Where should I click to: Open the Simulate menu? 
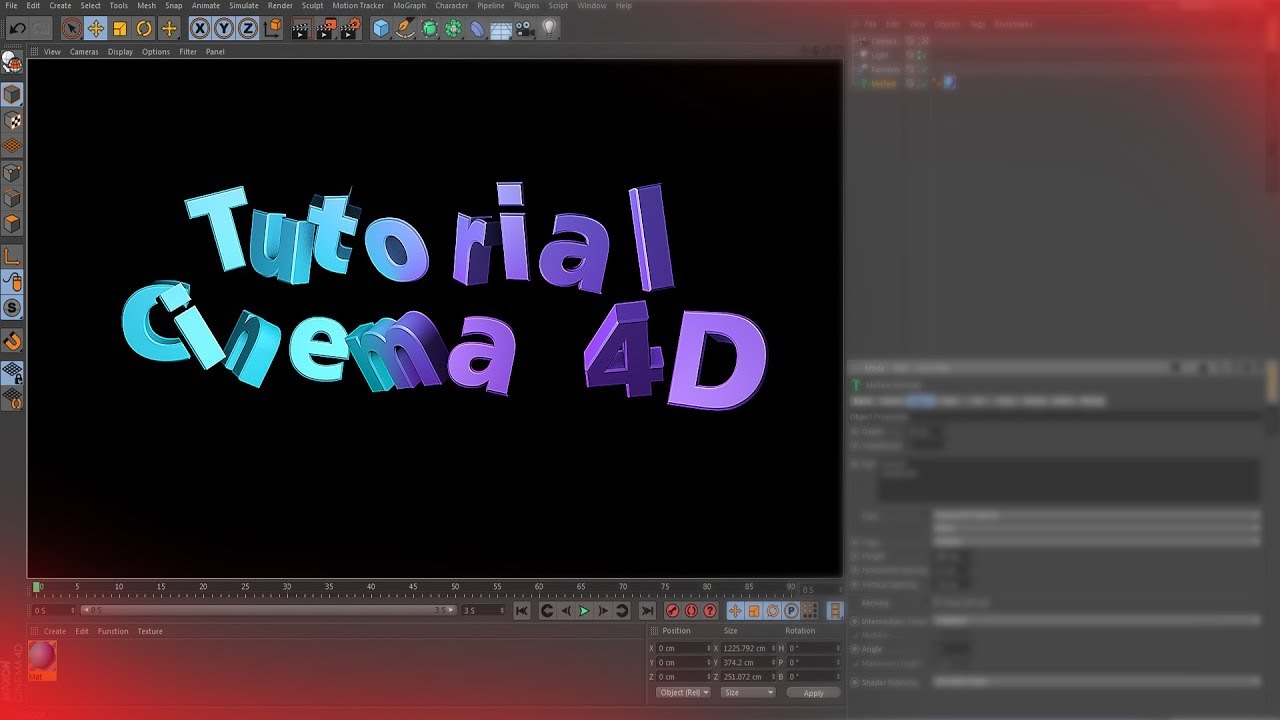coord(244,6)
